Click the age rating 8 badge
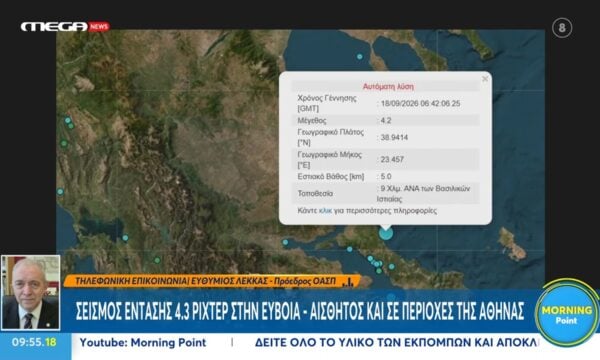 coord(562,28)
